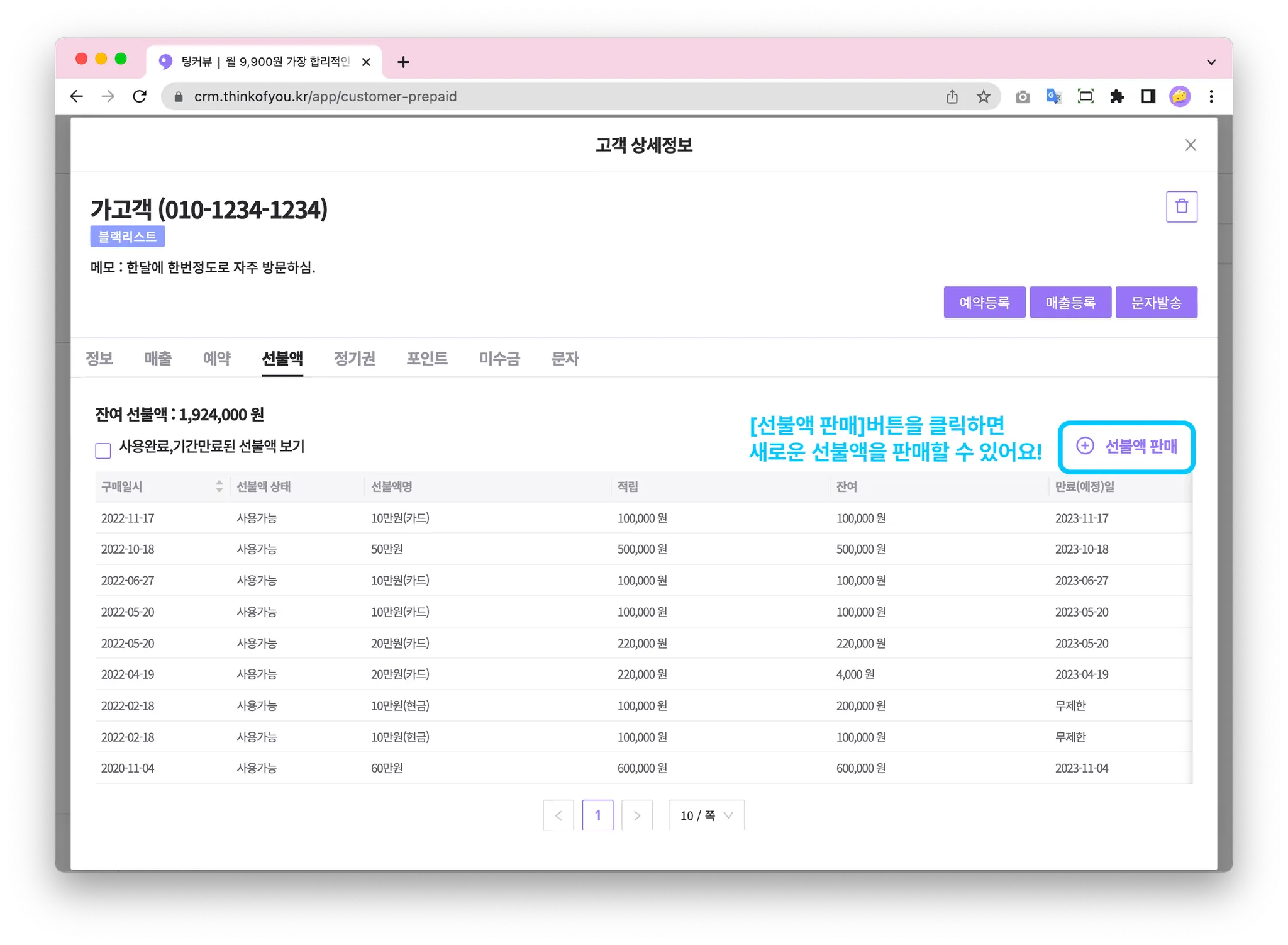Screen dimensions: 1288x945
Task: Open the Google Translate extension icon
Action: click(1053, 96)
